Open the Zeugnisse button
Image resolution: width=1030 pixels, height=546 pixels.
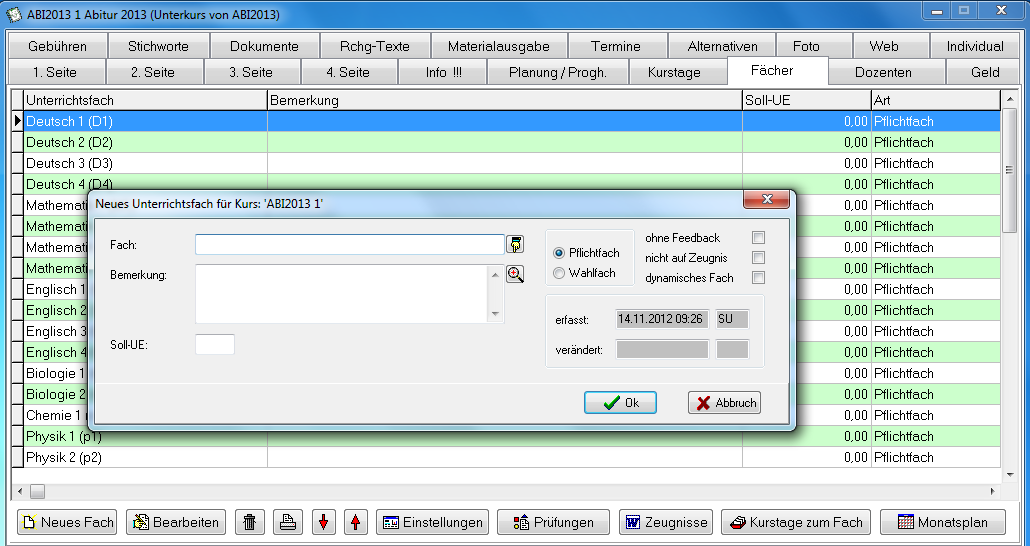[x=666, y=522]
